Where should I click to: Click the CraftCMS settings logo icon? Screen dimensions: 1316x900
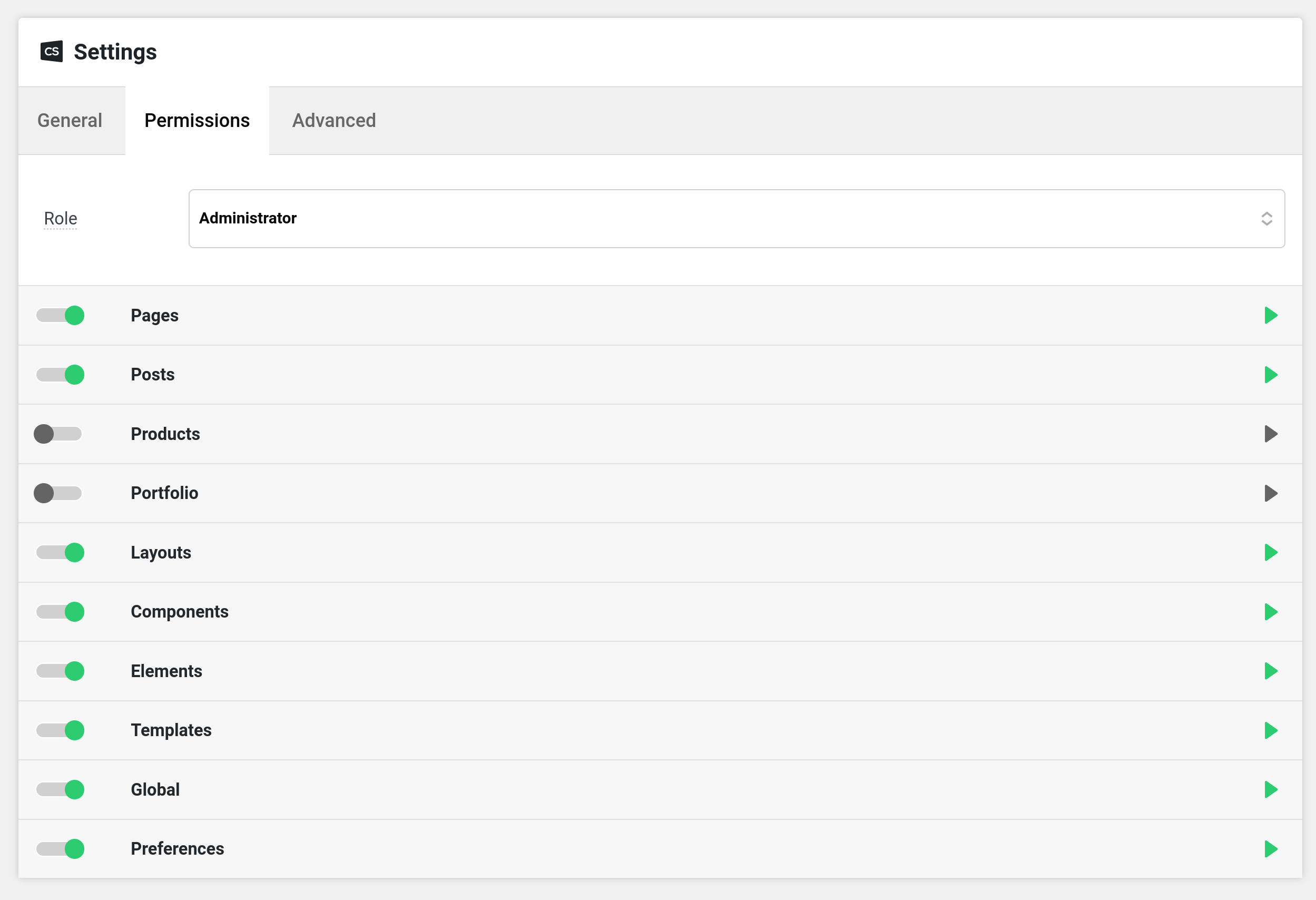[x=51, y=51]
